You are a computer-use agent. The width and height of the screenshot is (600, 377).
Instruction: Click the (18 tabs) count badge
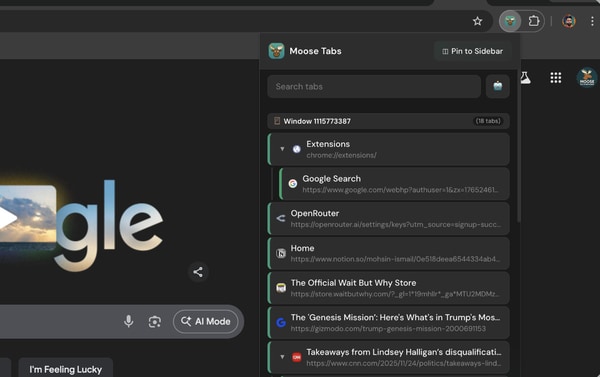[488, 121]
